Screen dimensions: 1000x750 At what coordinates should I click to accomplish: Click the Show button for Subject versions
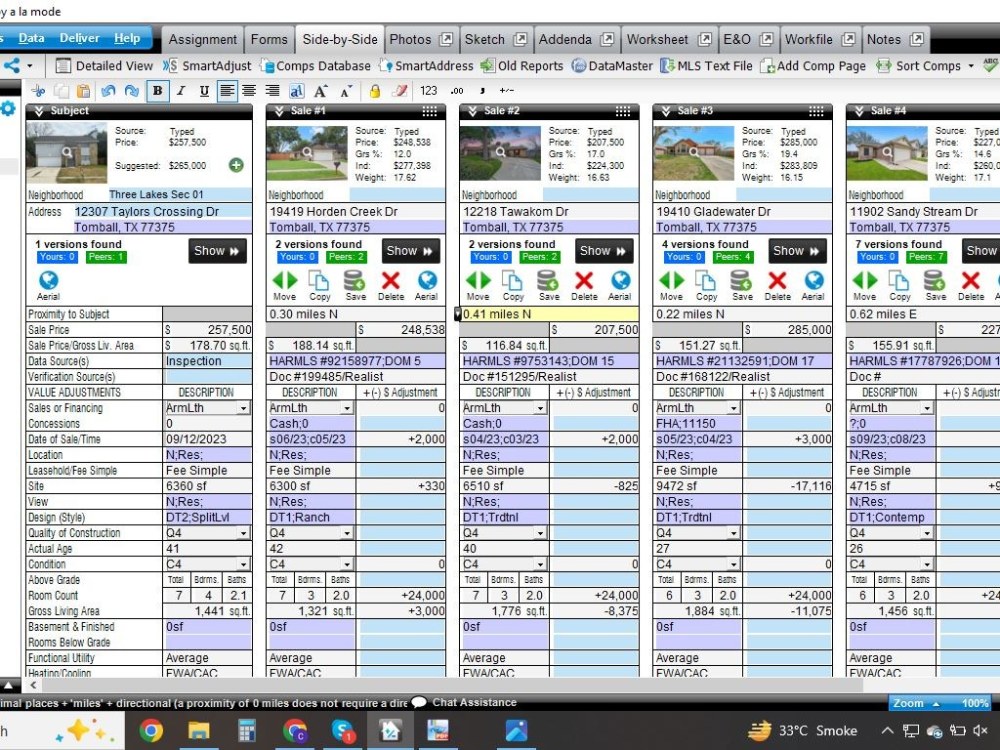point(217,251)
